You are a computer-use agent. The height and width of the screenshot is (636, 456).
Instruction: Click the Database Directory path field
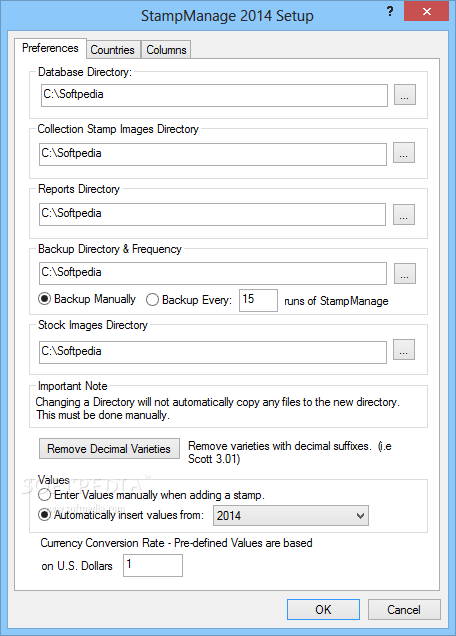tap(214, 95)
